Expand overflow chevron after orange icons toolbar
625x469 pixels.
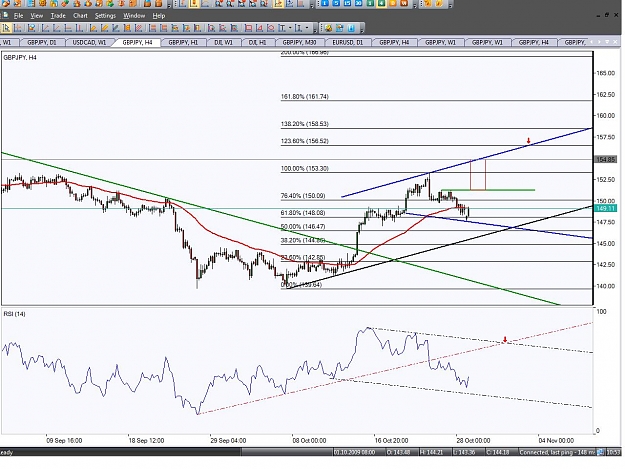pos(450,6)
